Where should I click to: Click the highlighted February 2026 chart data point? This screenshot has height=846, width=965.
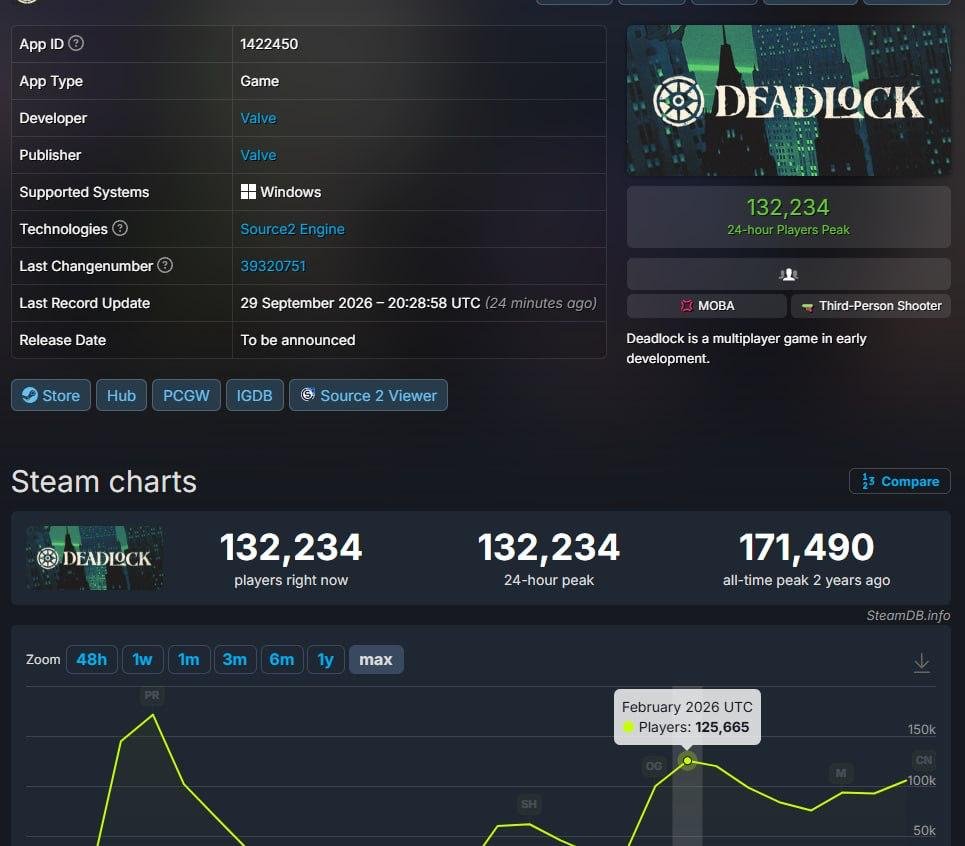[687, 761]
